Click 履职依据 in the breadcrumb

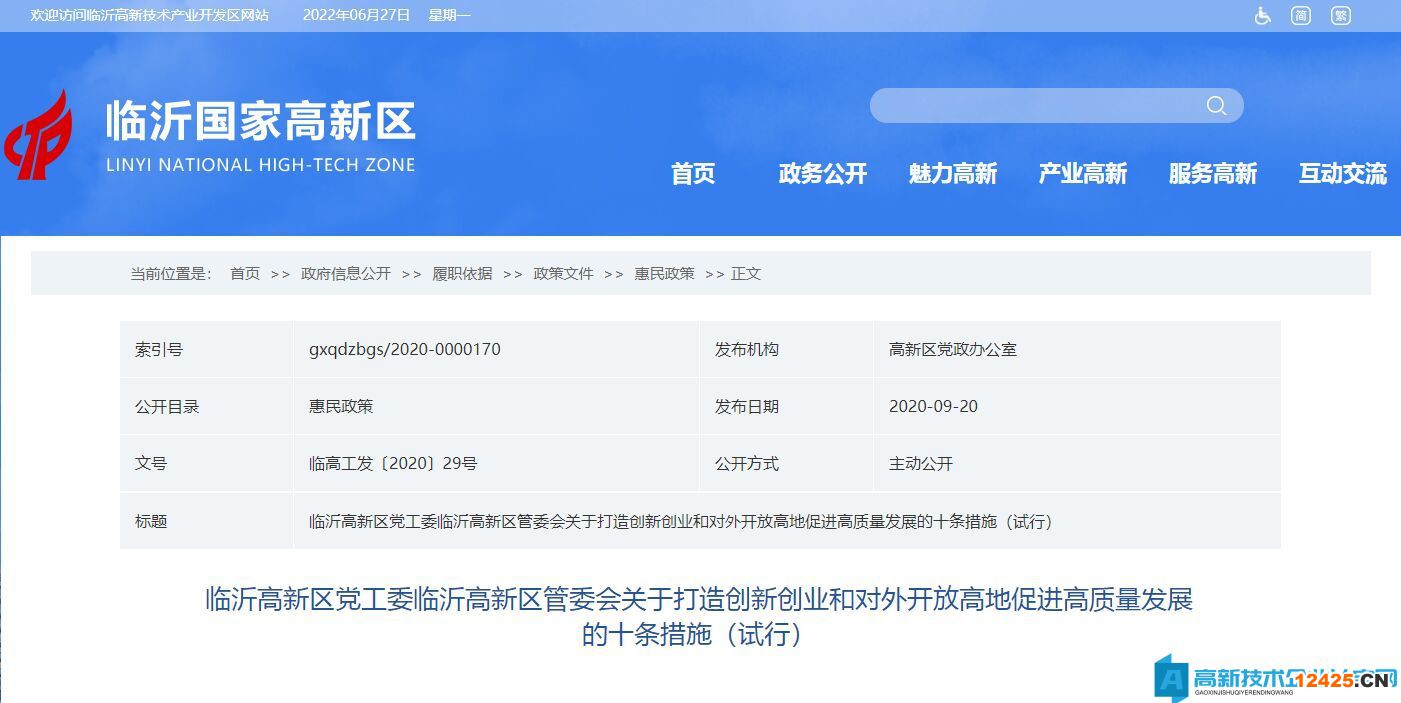(461, 273)
